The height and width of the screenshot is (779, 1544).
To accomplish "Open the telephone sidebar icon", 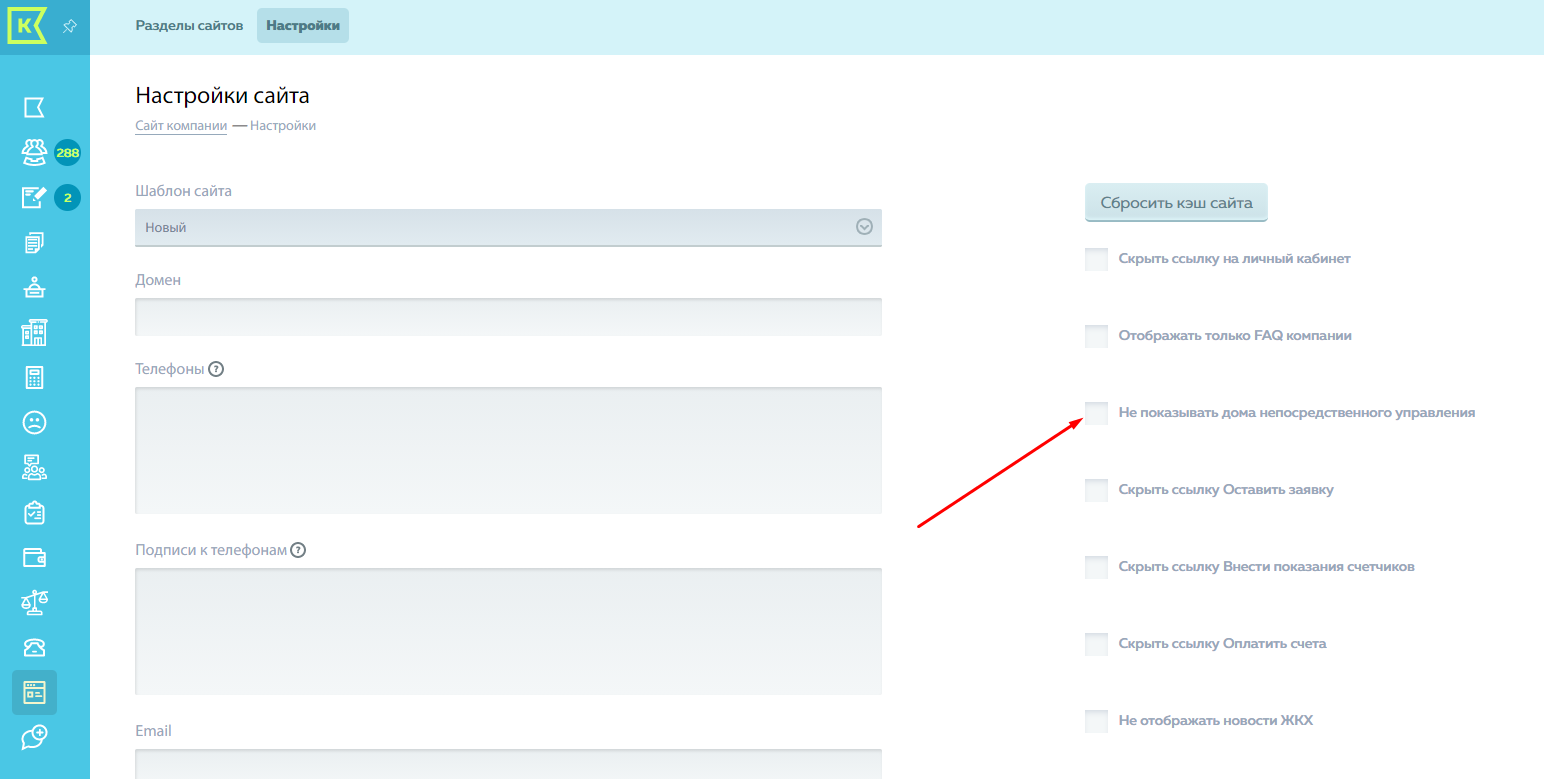I will (34, 647).
